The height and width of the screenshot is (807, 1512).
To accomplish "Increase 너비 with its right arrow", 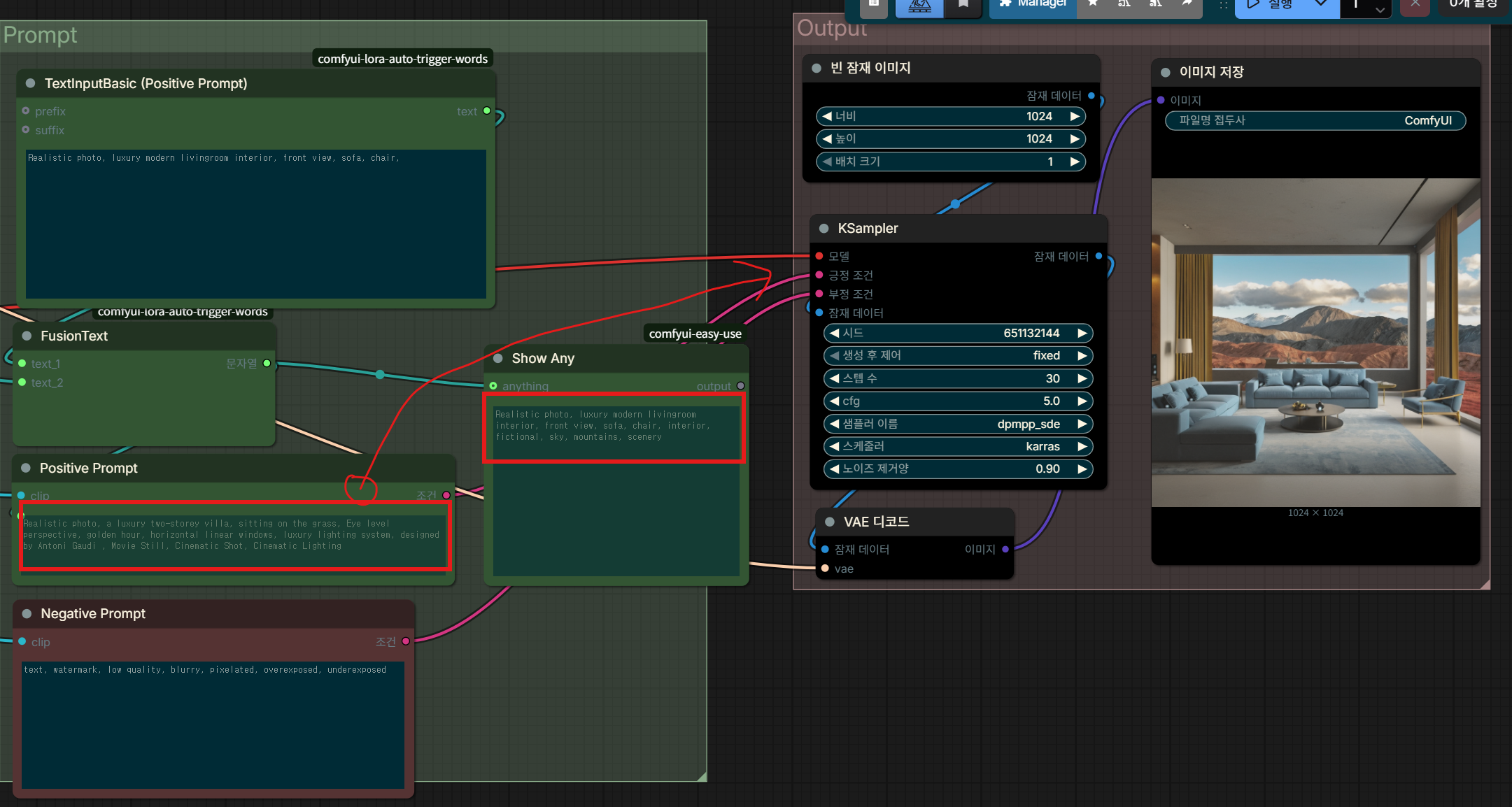I will coord(1075,116).
